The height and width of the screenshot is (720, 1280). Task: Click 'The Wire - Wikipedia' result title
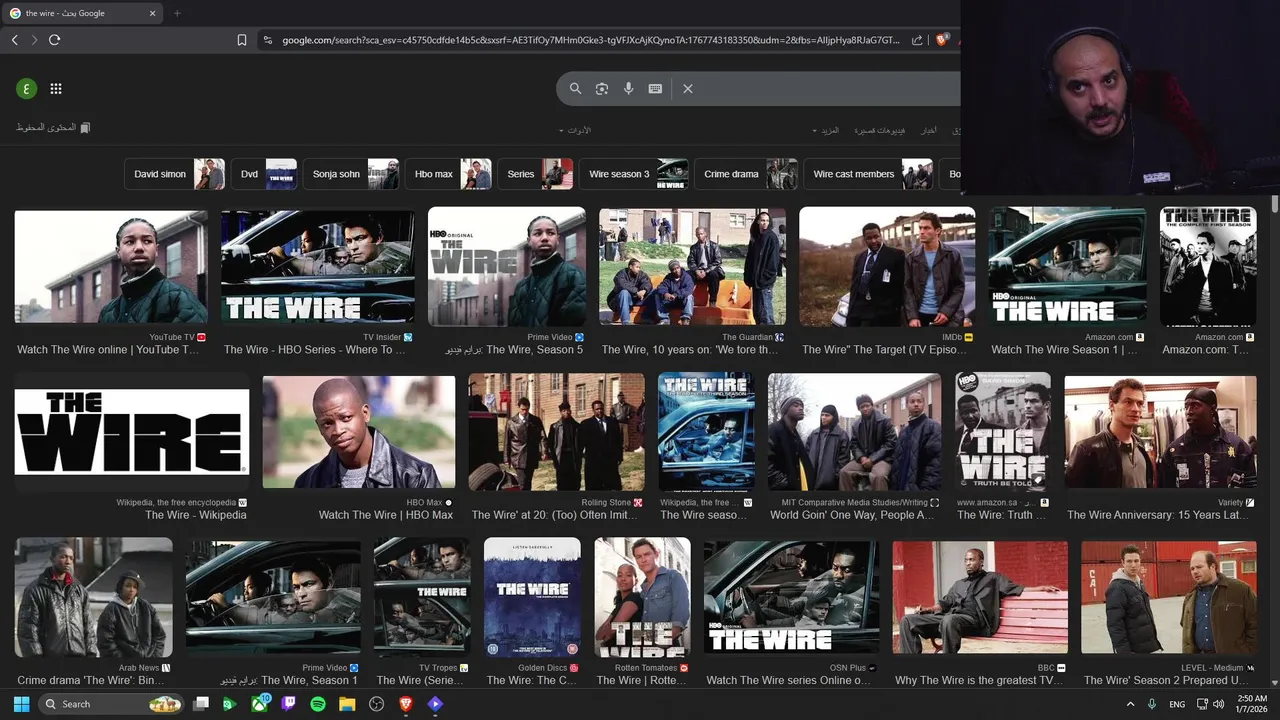[x=196, y=515]
